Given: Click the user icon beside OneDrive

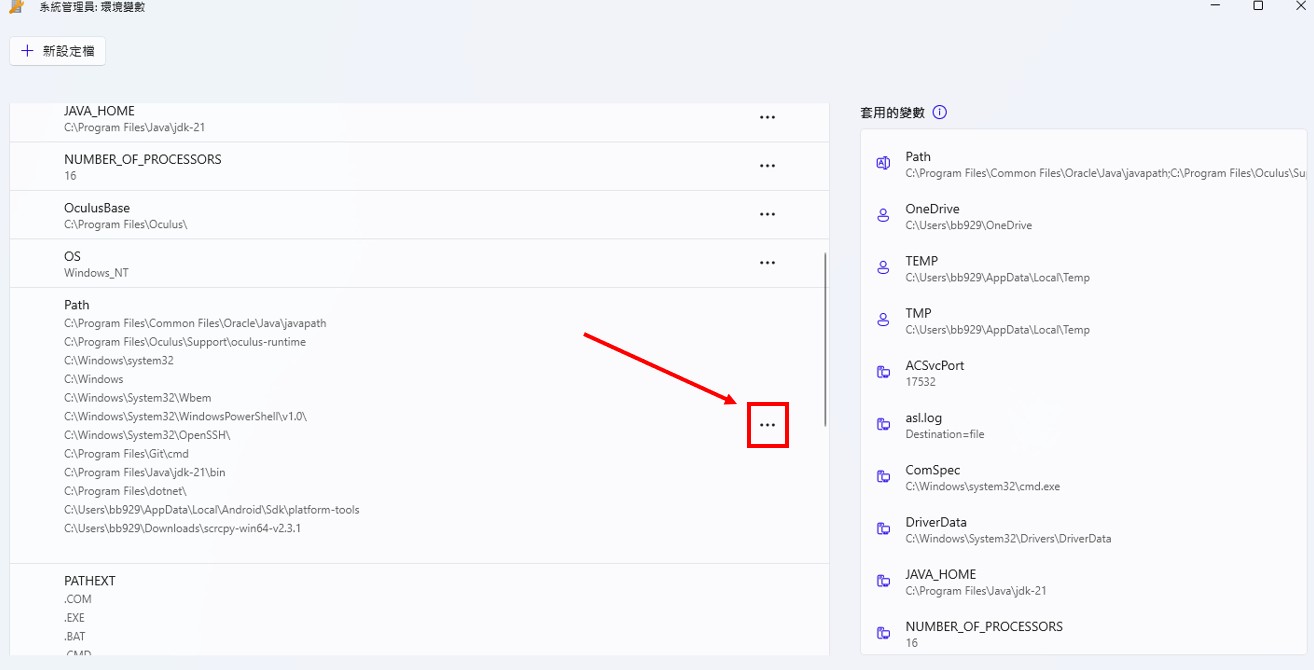Looking at the screenshot, I should coord(883,216).
